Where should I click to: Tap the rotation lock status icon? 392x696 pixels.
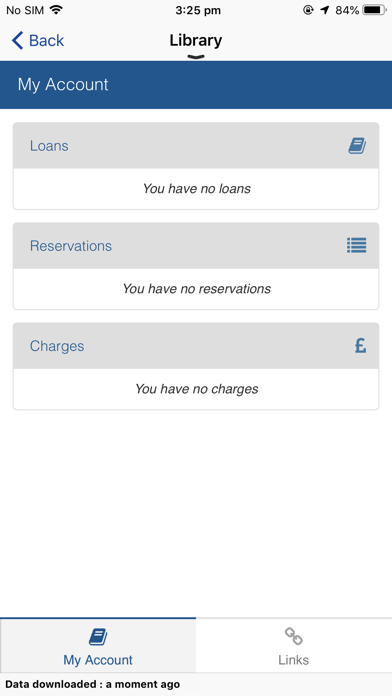coord(308,10)
